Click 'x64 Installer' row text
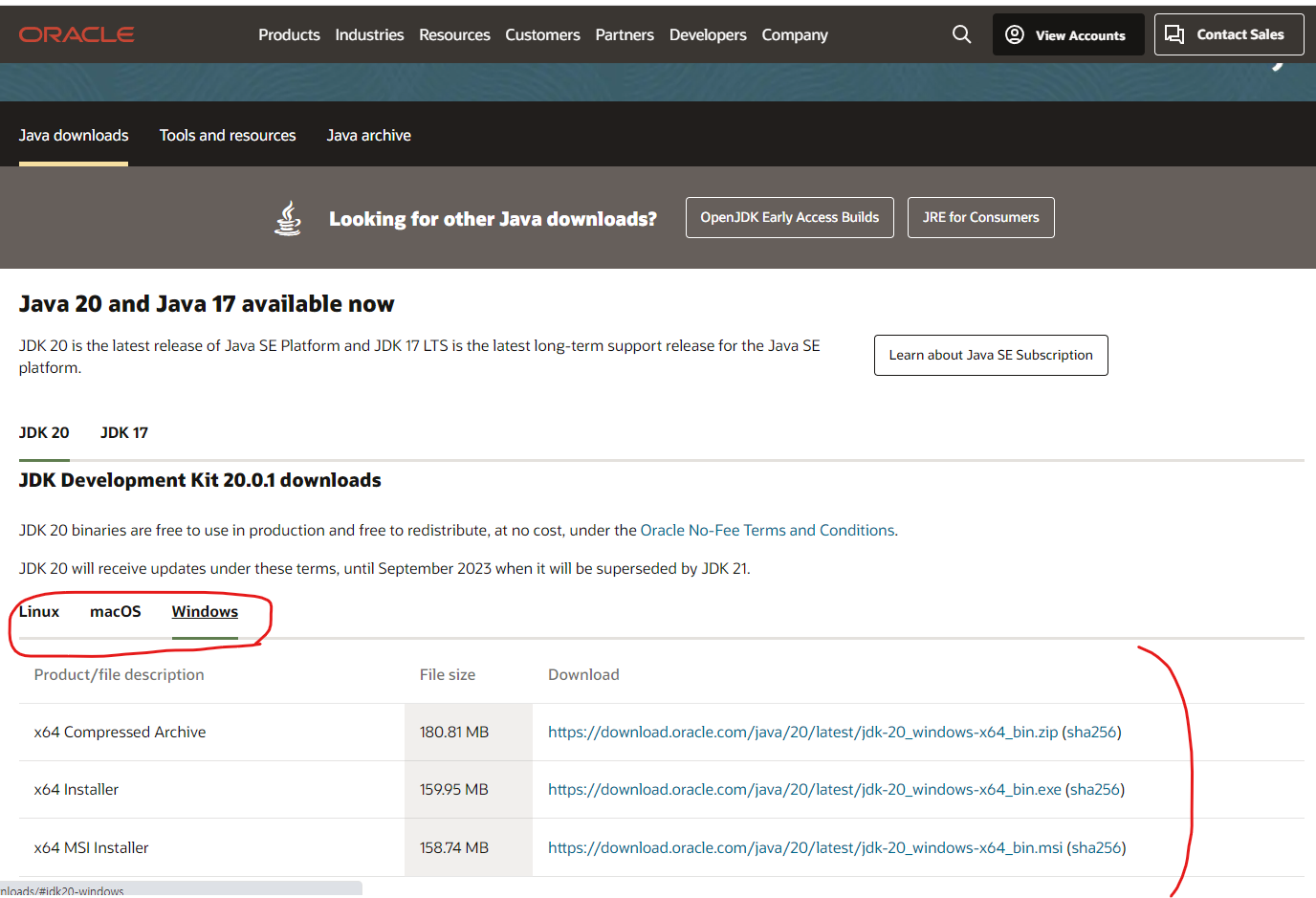This screenshot has width=1316, height=898. coord(77,789)
